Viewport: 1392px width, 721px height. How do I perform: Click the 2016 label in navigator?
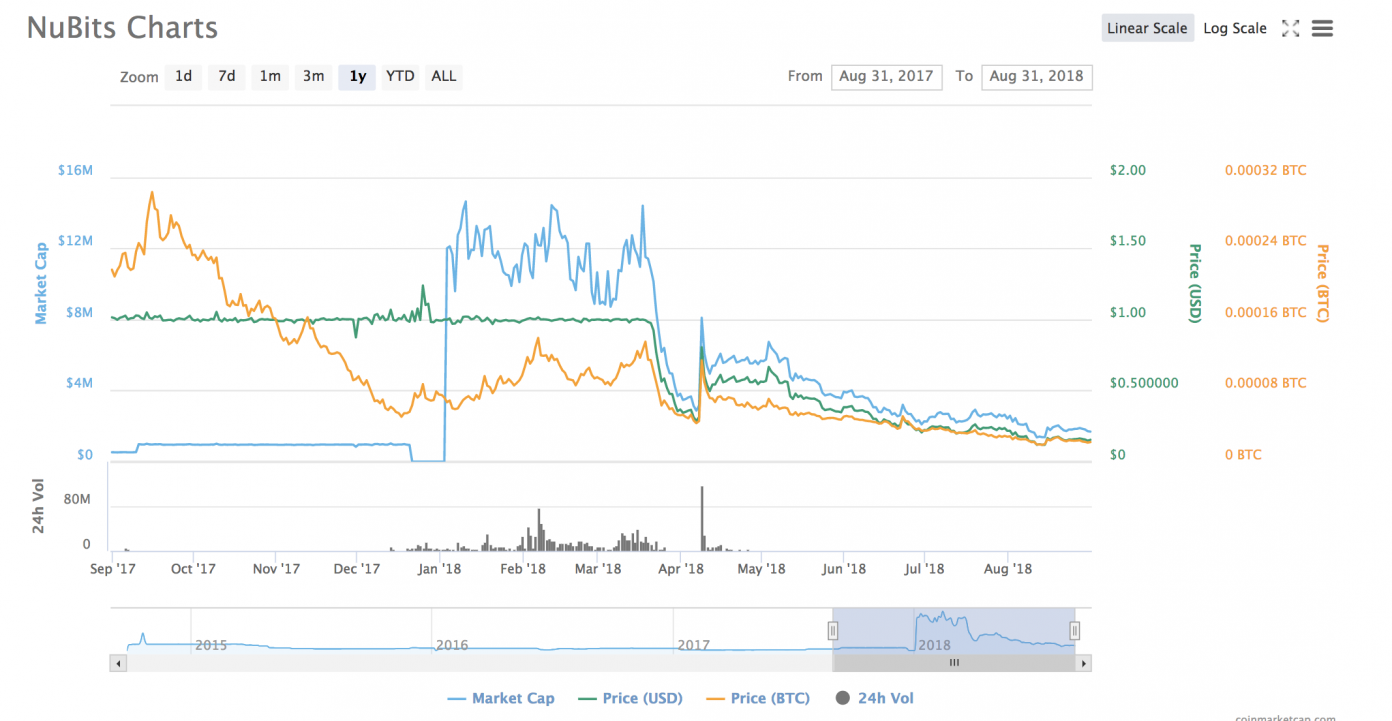[452, 645]
